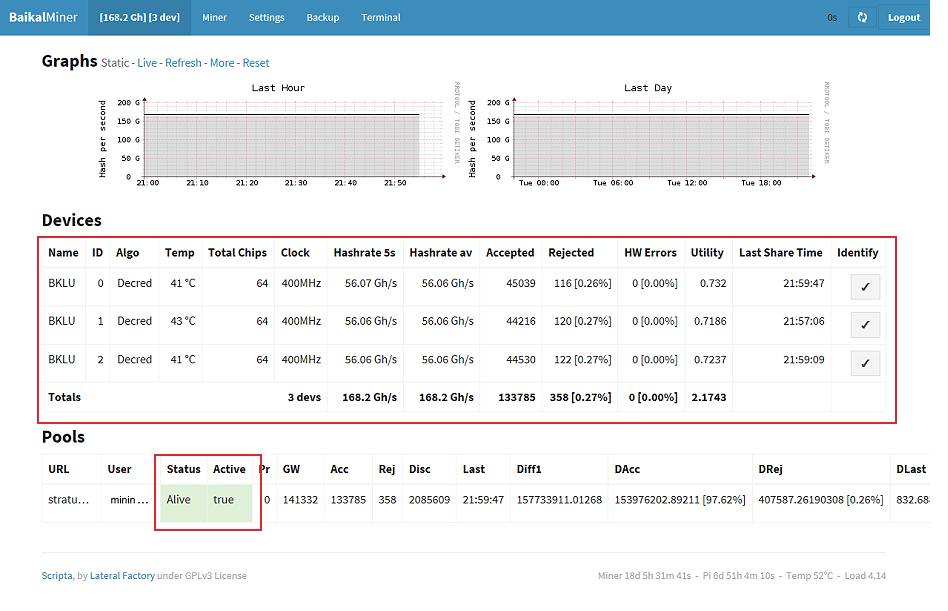Open the BaikalMiner home logo

tap(44, 18)
